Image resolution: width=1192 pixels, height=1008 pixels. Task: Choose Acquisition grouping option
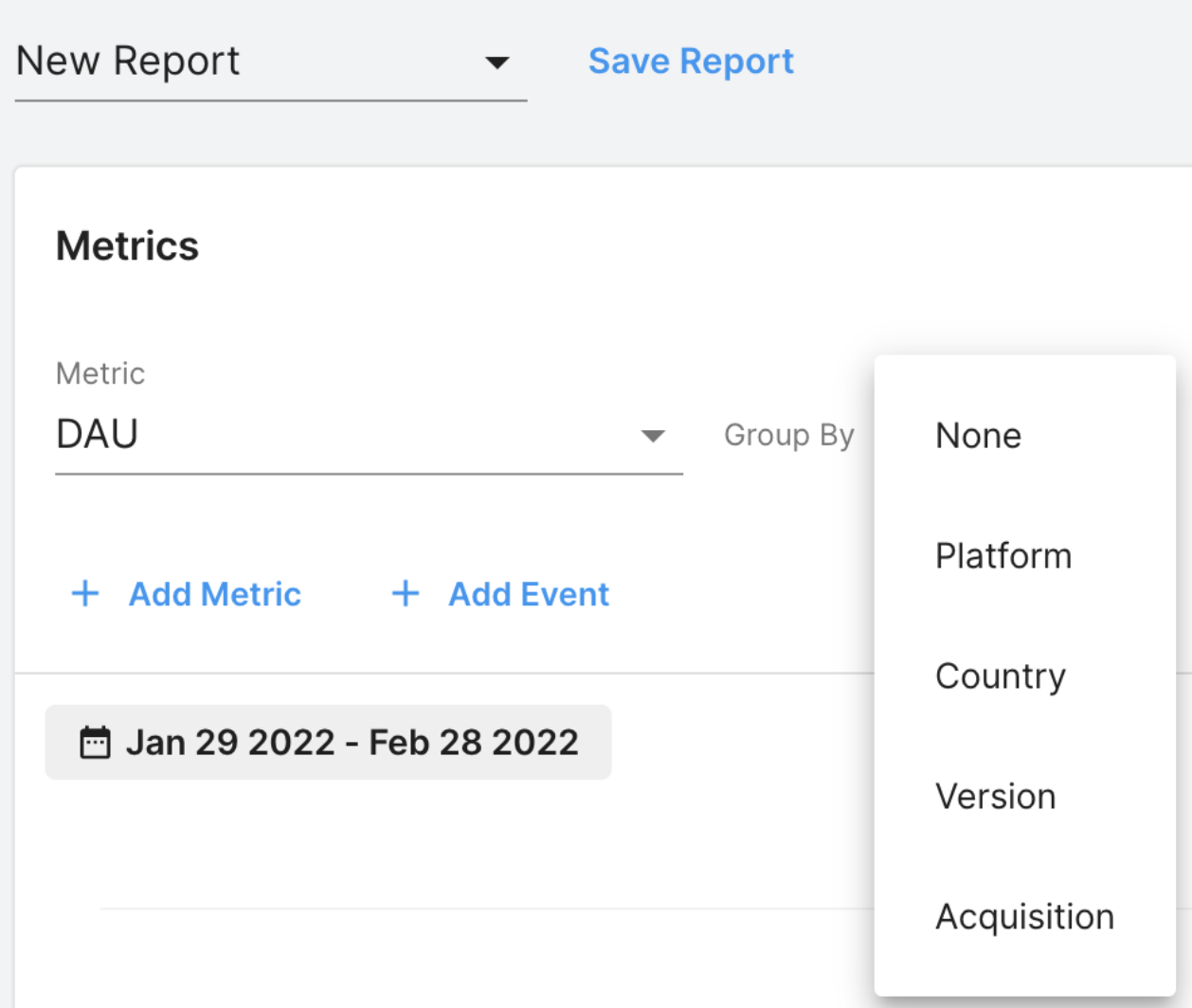tap(1024, 917)
